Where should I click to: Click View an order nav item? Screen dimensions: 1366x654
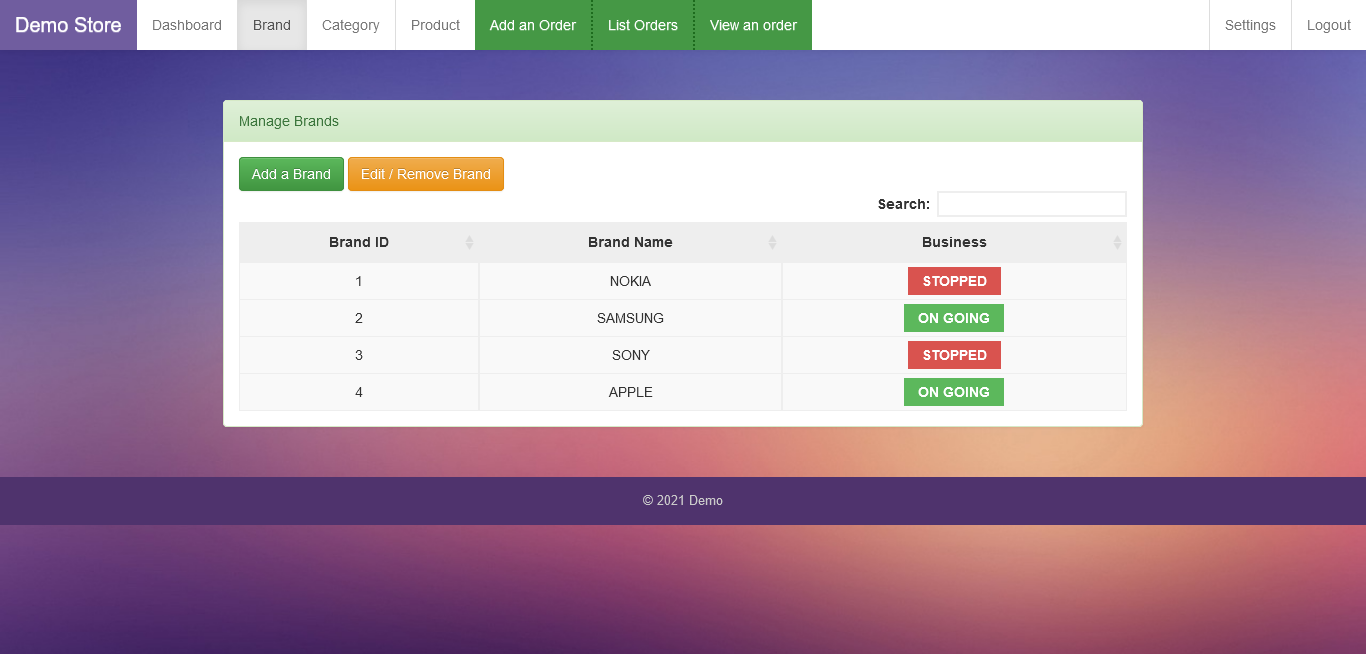pyautogui.click(x=753, y=25)
